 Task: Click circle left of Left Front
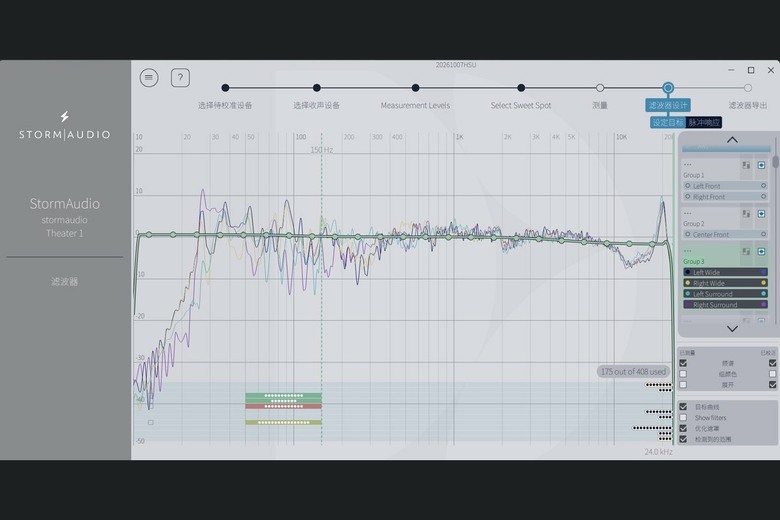click(687, 186)
